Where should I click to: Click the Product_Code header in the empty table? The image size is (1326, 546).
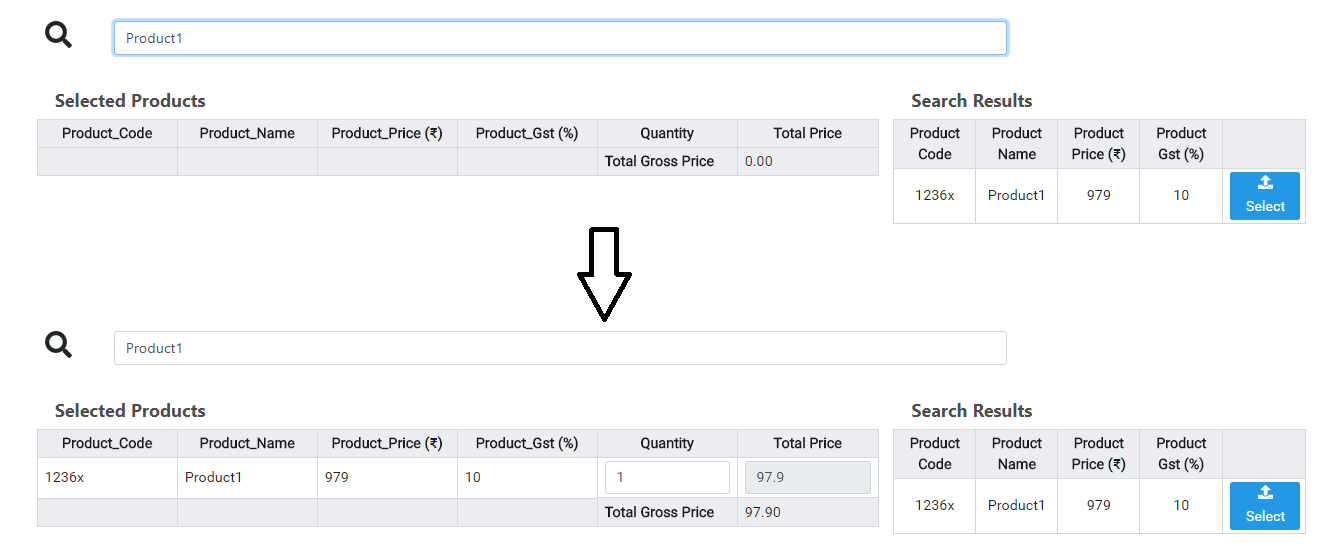(x=107, y=133)
